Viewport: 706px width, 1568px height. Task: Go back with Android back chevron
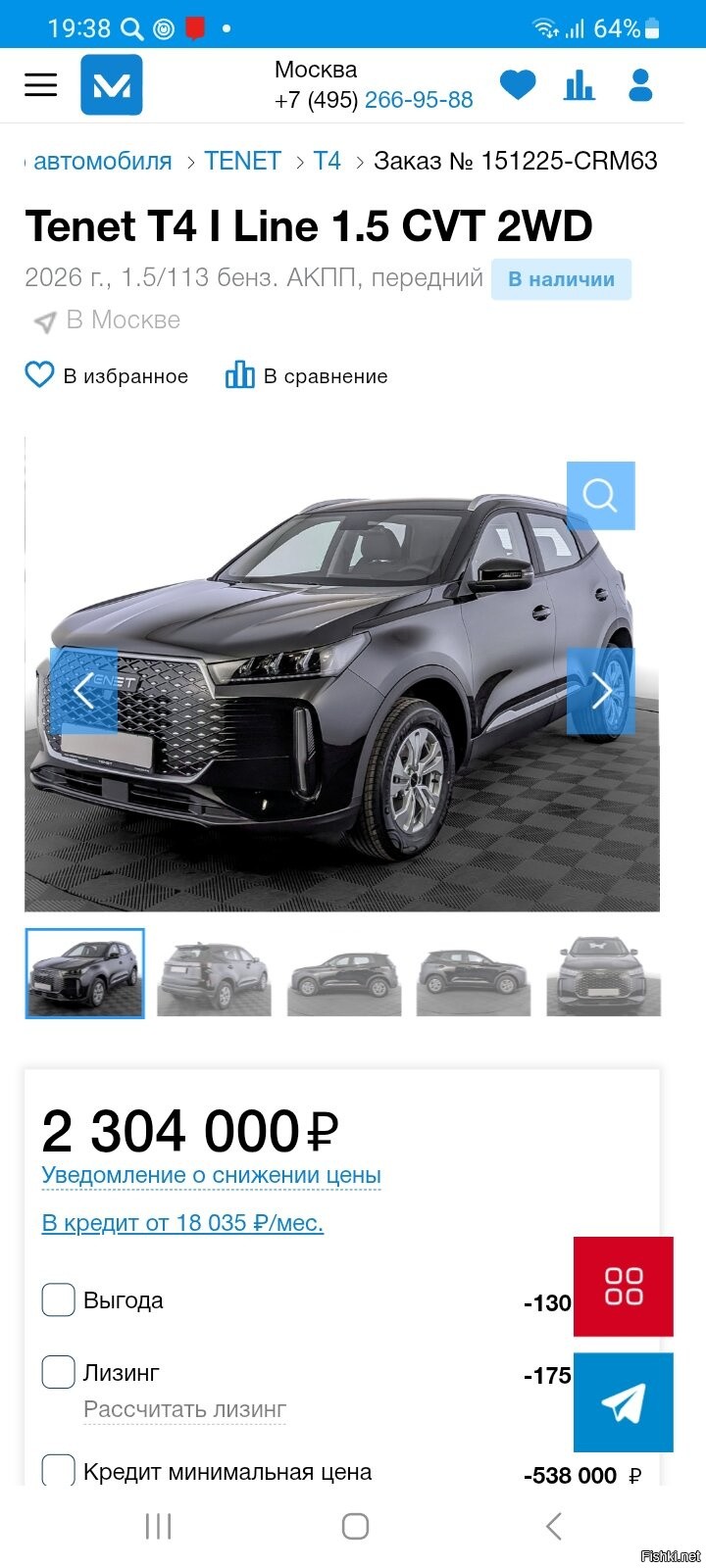coord(553,1526)
